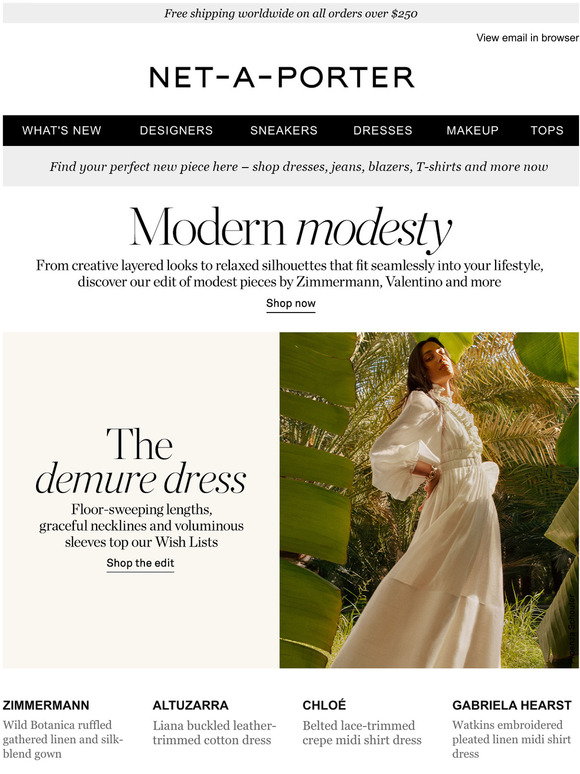Open the CHLOÉ belted crepe shirt dress
The width and height of the screenshot is (580, 774).
click(362, 724)
